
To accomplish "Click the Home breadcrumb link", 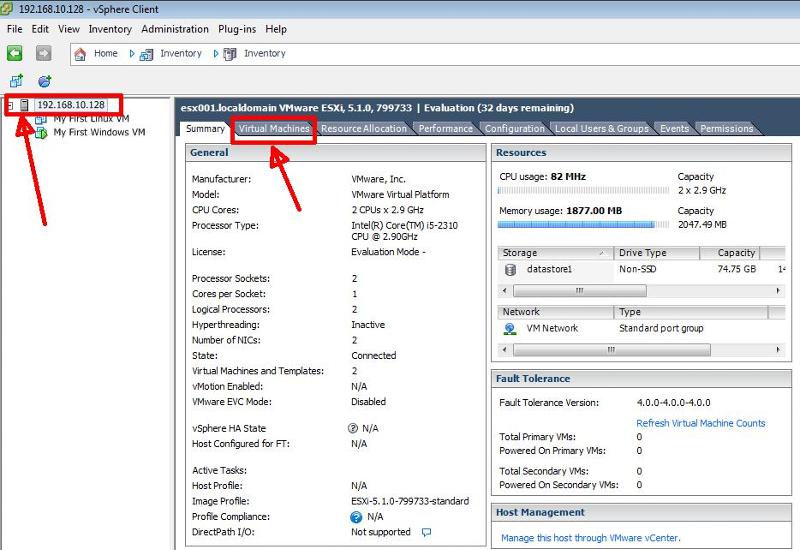I will [x=106, y=53].
